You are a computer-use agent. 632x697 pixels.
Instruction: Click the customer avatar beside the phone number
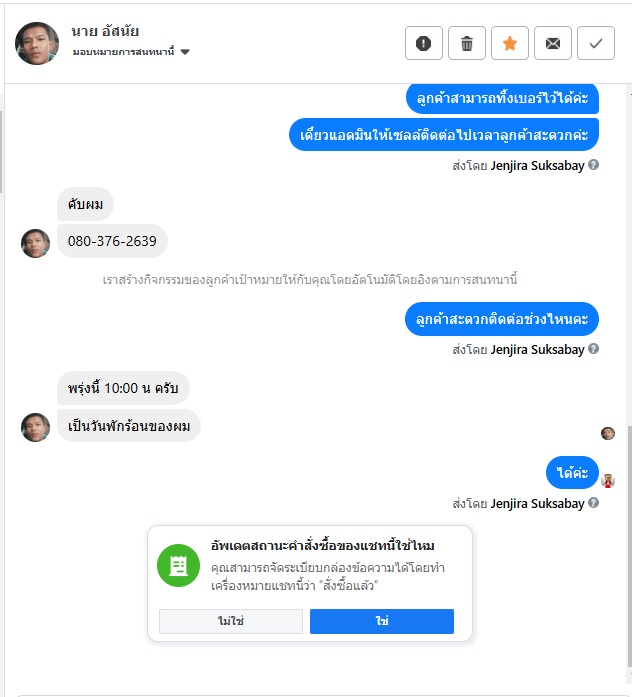pos(36,243)
